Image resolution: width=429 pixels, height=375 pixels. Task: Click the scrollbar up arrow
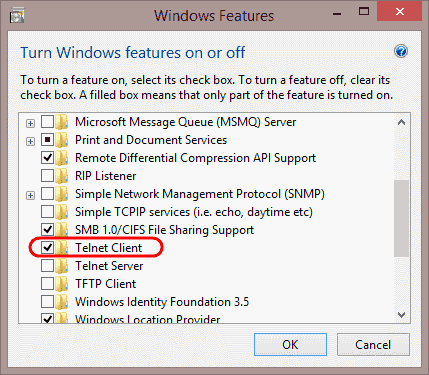coord(402,122)
